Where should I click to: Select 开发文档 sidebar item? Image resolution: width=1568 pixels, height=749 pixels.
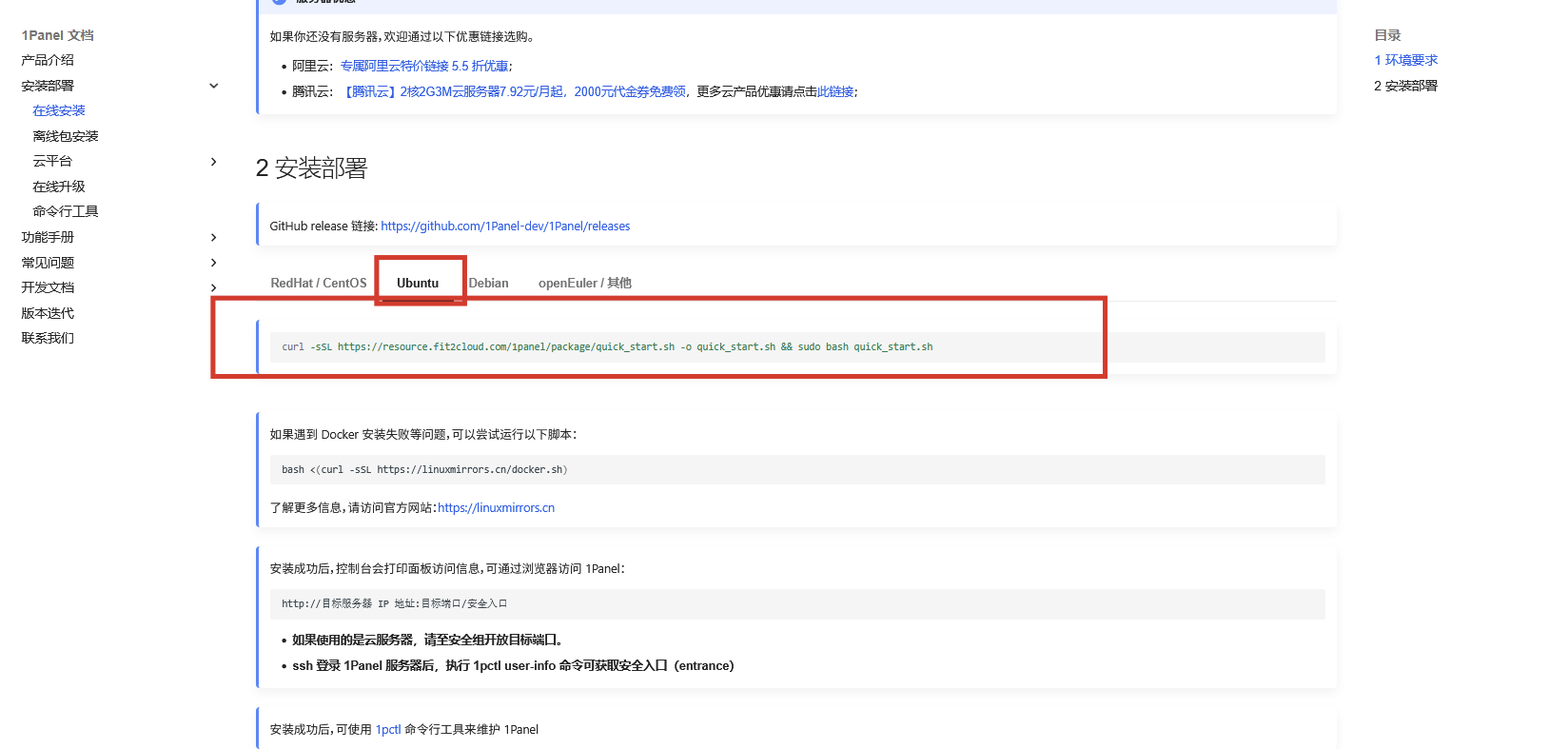coord(48,287)
